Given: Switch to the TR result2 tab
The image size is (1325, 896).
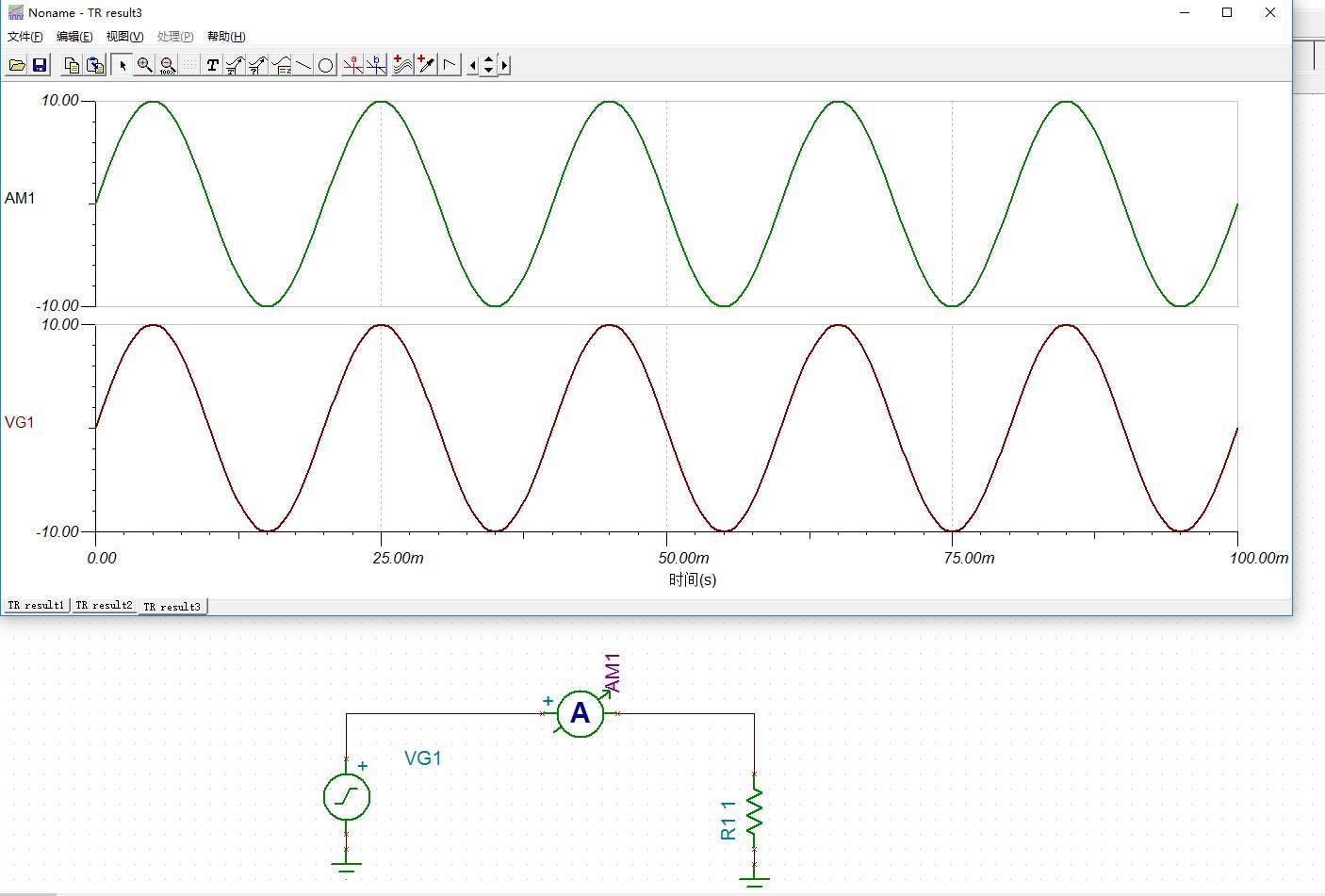Looking at the screenshot, I should [x=104, y=606].
